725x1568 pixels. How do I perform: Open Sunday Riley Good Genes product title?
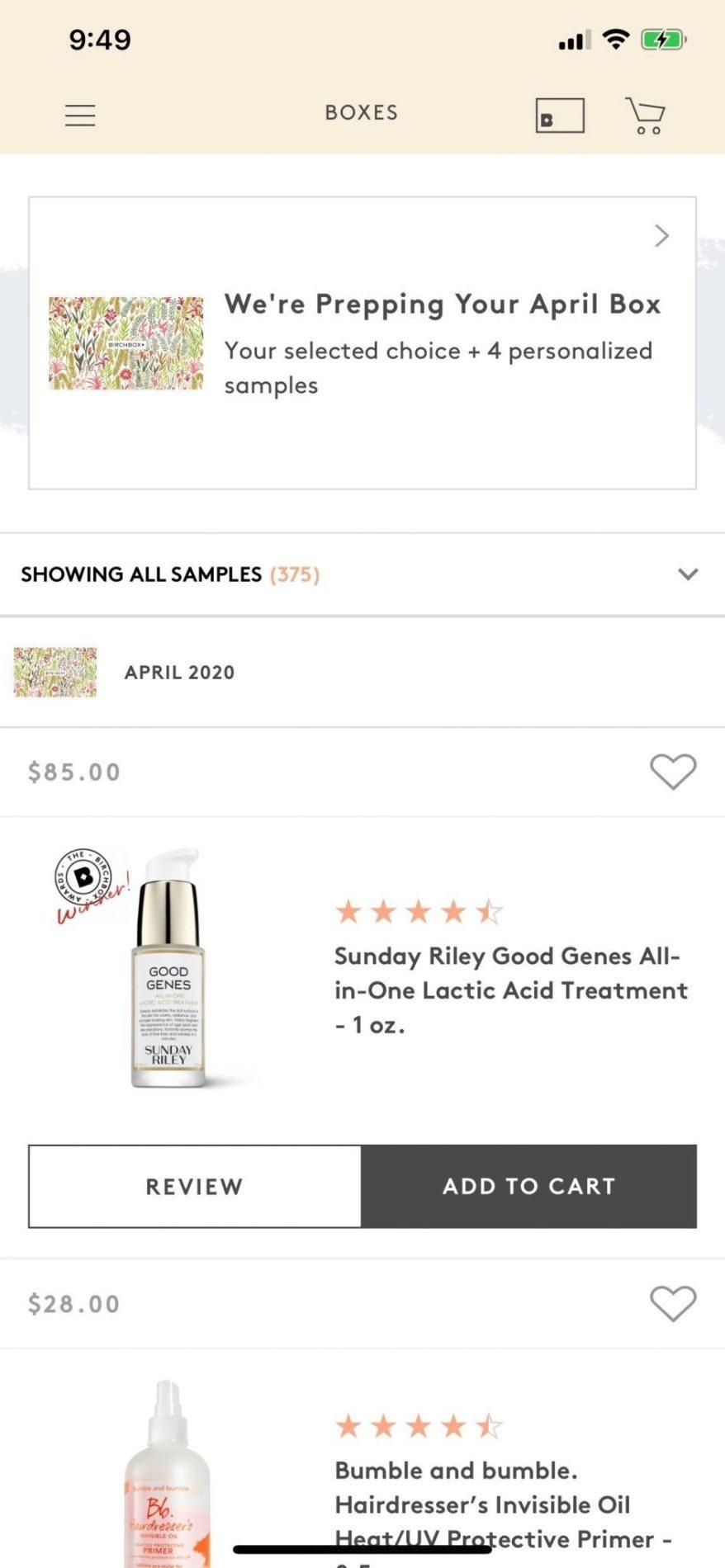[x=510, y=990]
